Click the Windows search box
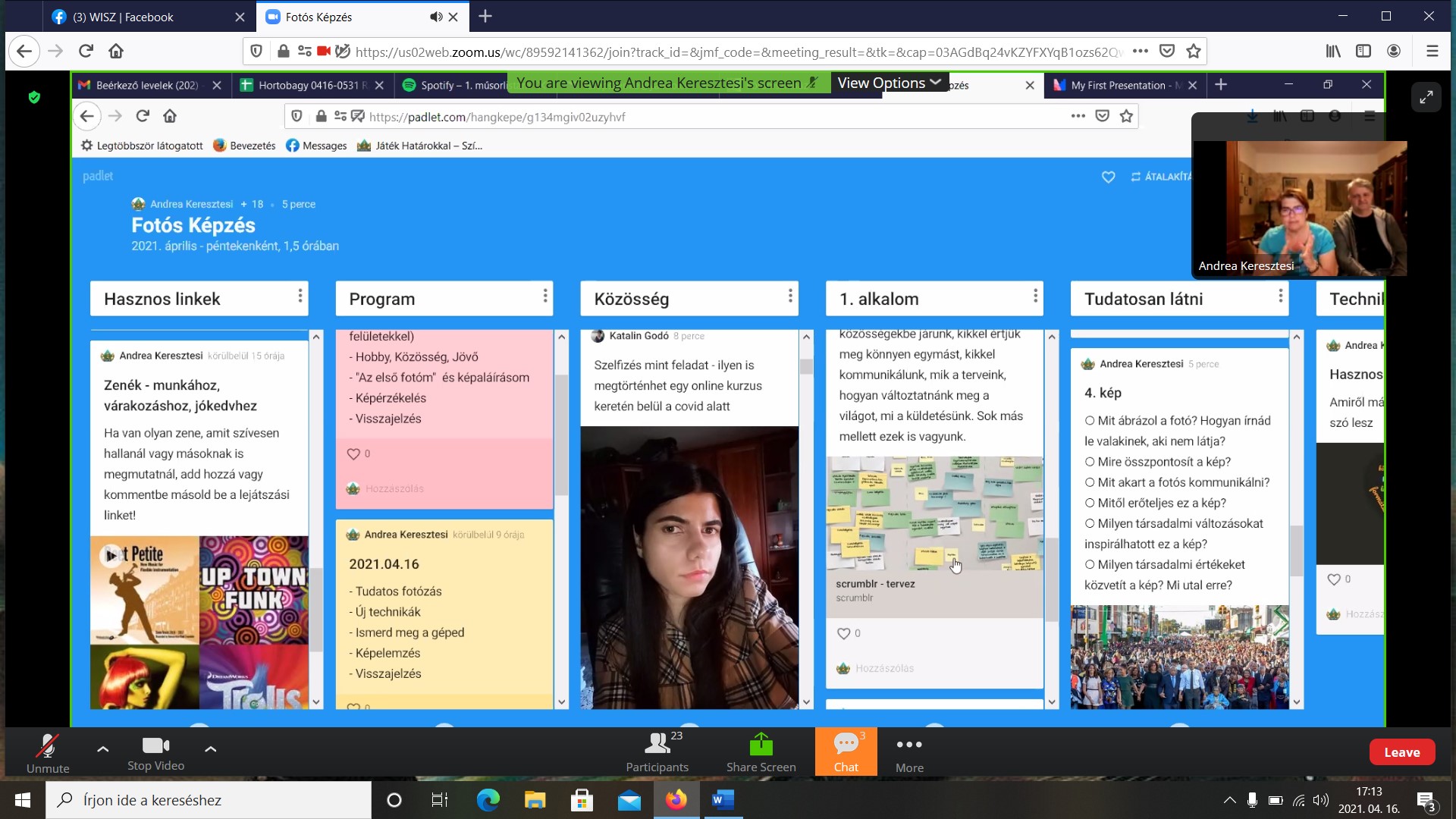The width and height of the screenshot is (1456, 819). [209, 800]
